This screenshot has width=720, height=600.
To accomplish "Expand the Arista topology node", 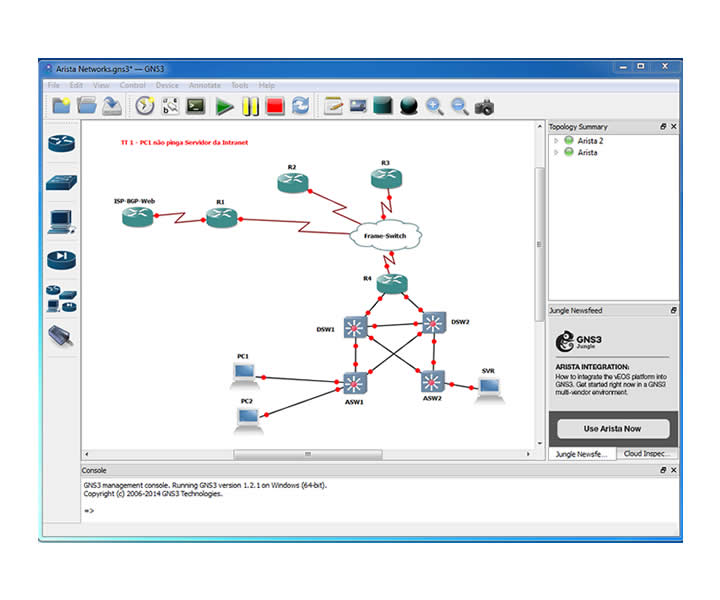I will (x=556, y=153).
